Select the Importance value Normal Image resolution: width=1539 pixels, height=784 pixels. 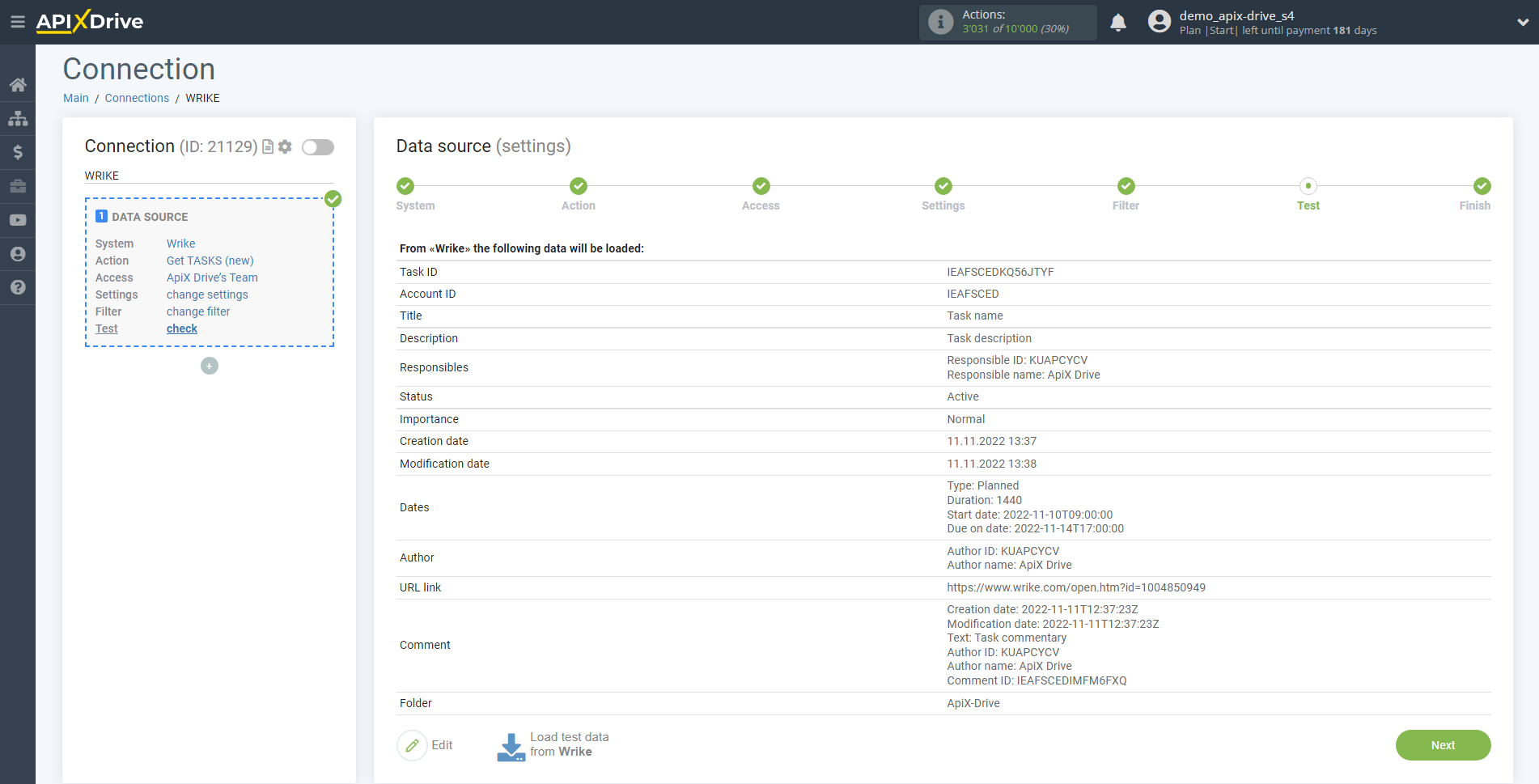(x=965, y=419)
